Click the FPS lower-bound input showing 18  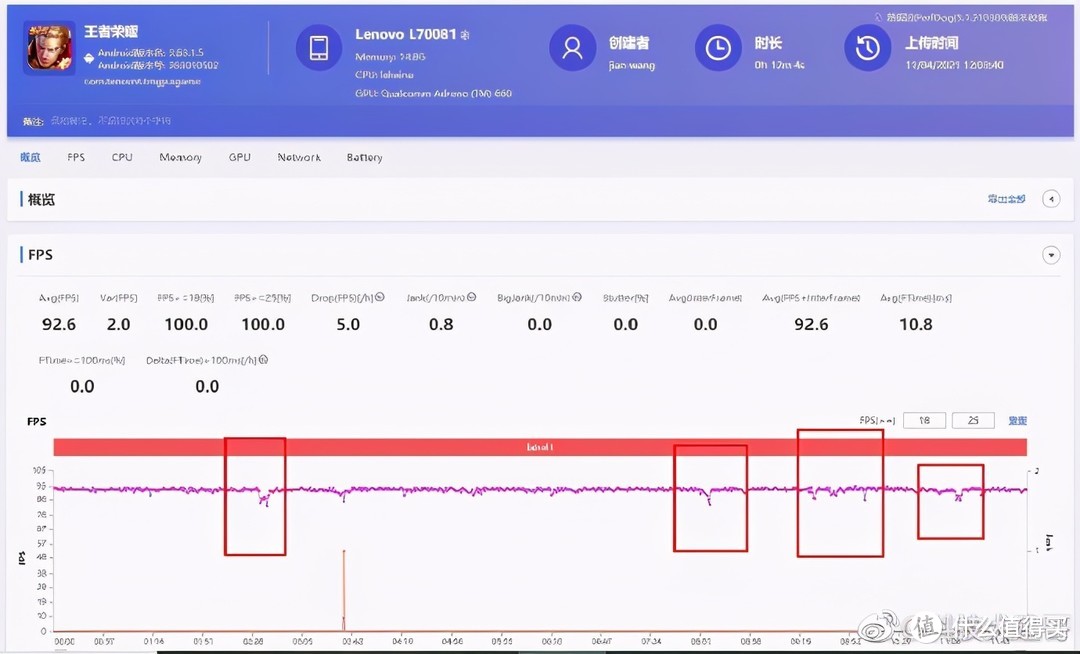click(x=924, y=420)
